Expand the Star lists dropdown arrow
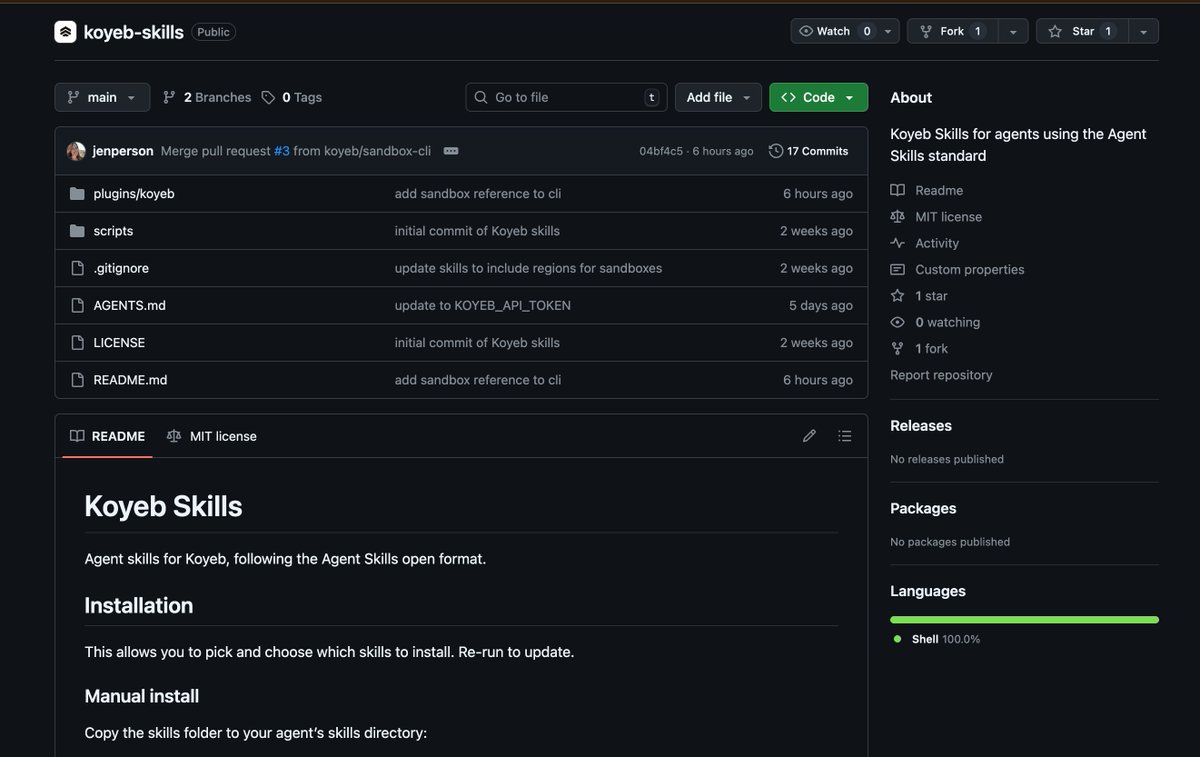1200x757 pixels. click(1142, 31)
